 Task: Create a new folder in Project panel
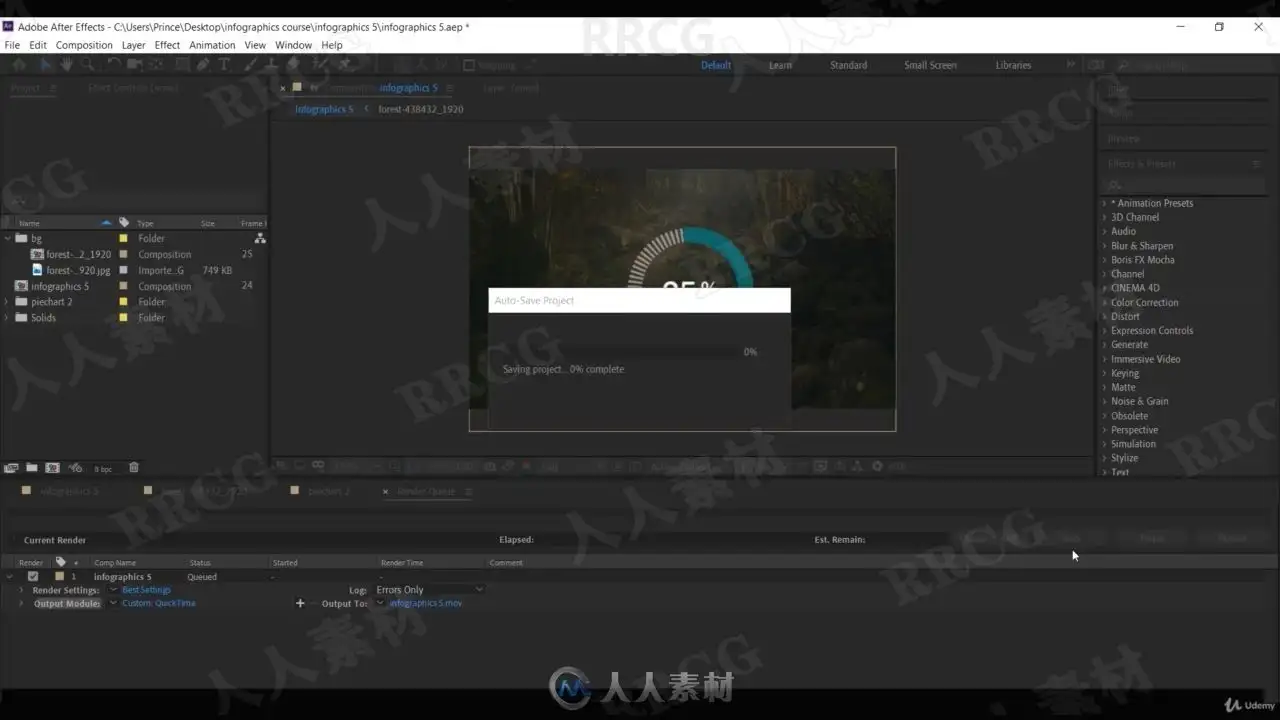click(32, 468)
